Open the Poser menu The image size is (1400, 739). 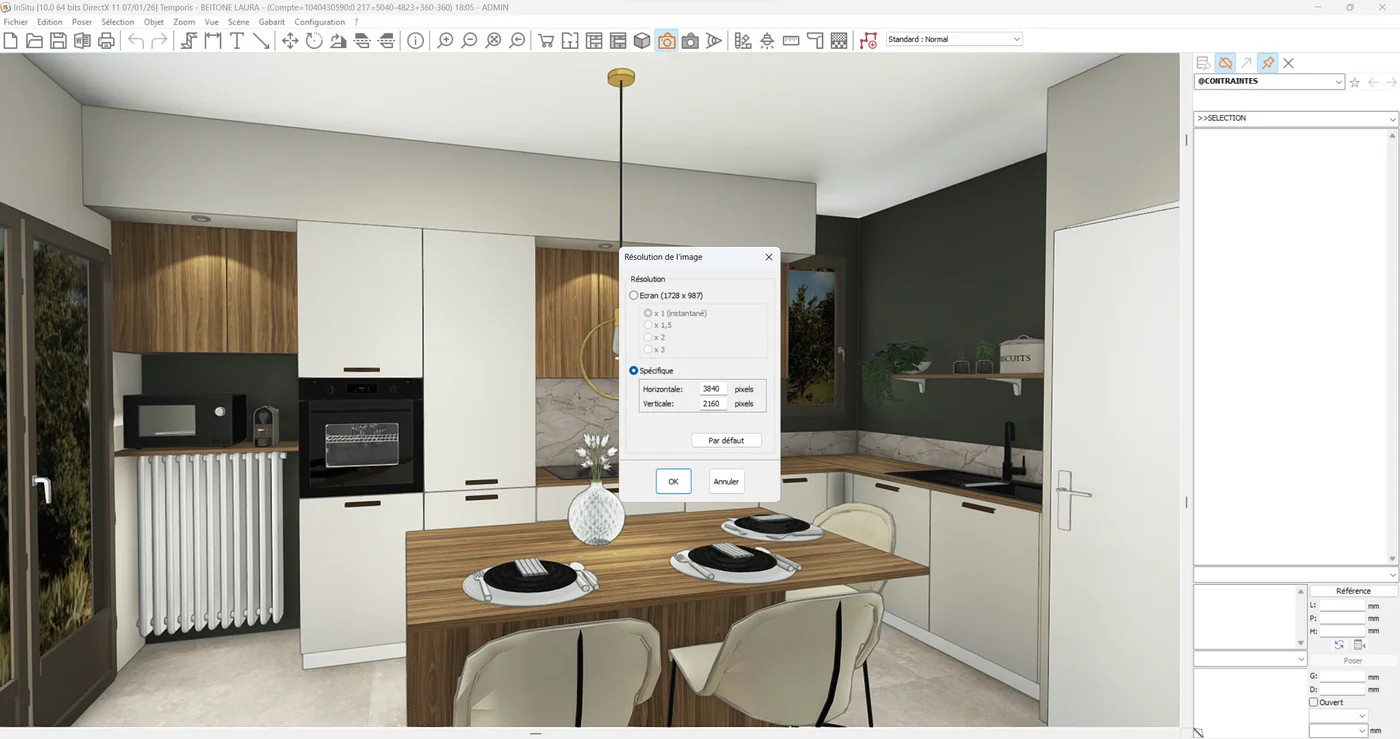tap(82, 22)
